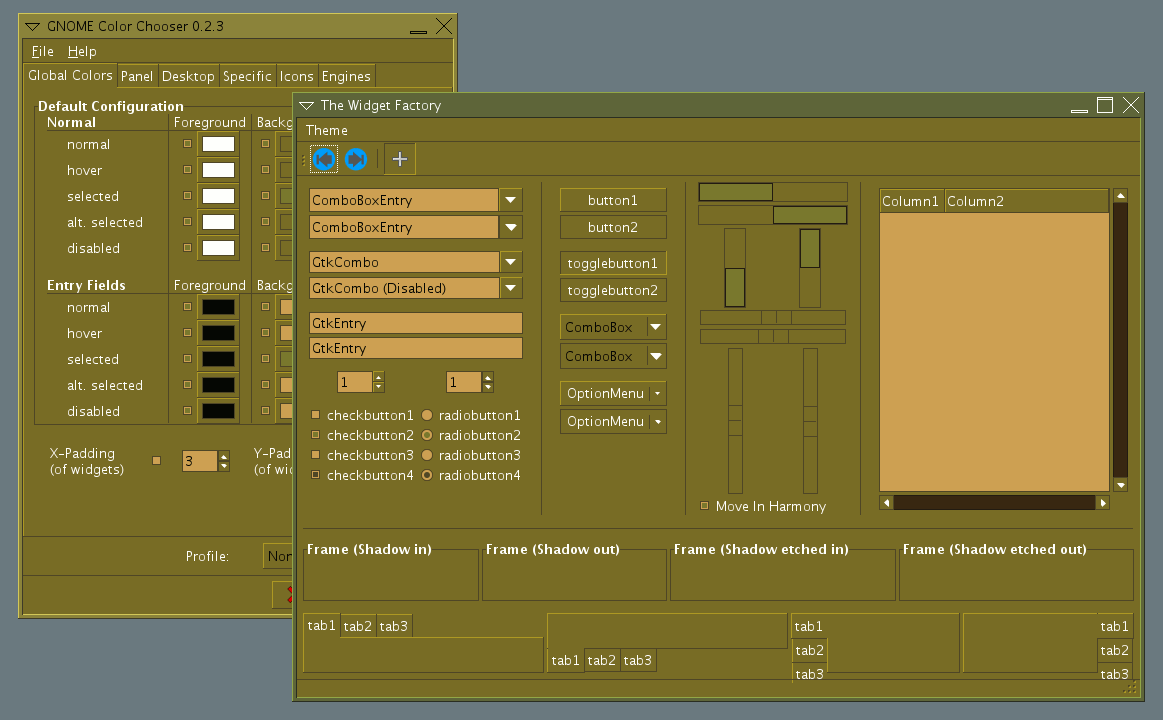The image size is (1163, 720).
Task: Pick the Normal normal foreground white swatch
Action: tap(219, 144)
